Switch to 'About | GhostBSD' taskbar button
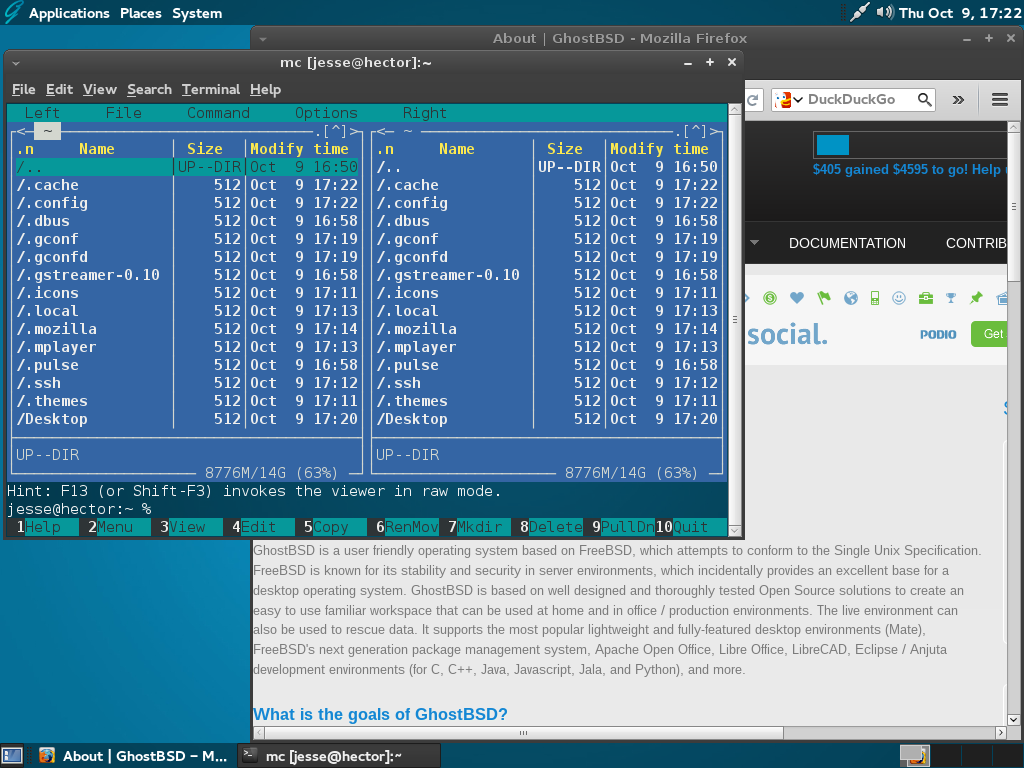The height and width of the screenshot is (768, 1024). (133, 756)
